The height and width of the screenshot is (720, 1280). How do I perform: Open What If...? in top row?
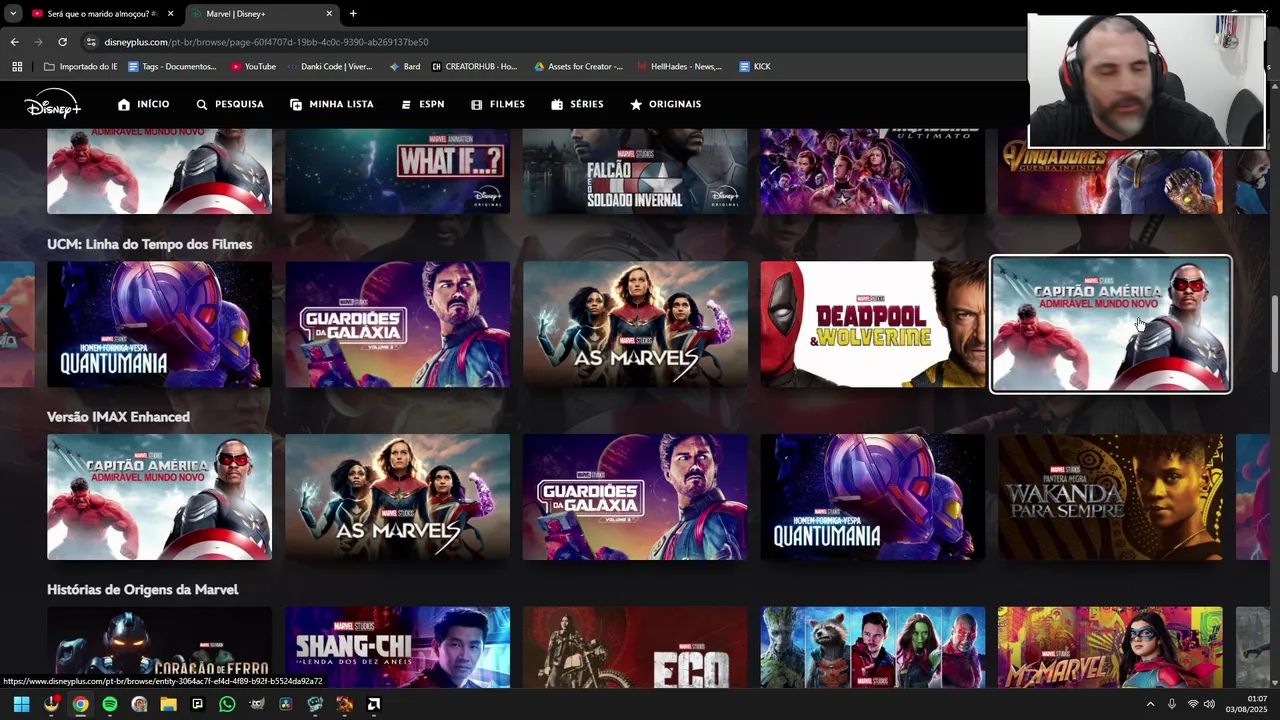click(x=398, y=170)
